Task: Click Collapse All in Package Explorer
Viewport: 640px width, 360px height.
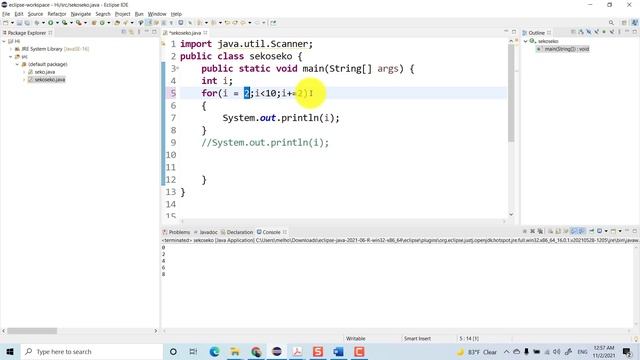Action: (x=124, y=32)
